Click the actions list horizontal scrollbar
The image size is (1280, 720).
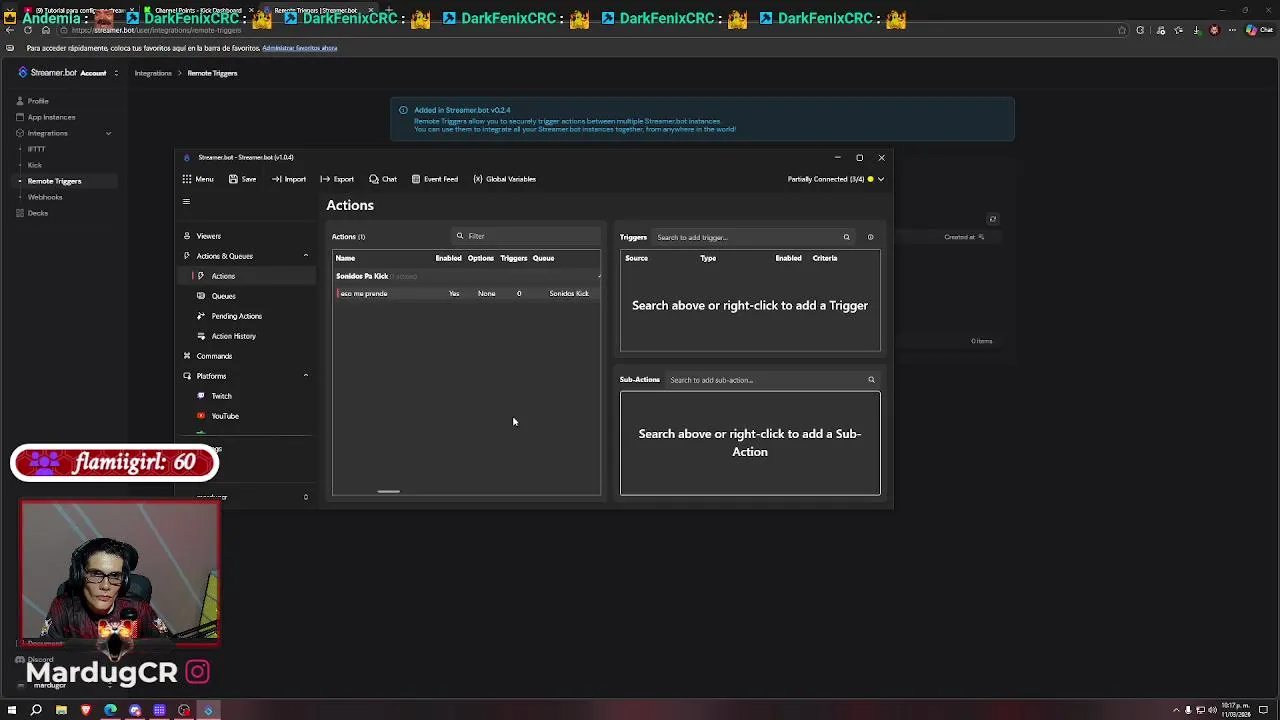388,491
